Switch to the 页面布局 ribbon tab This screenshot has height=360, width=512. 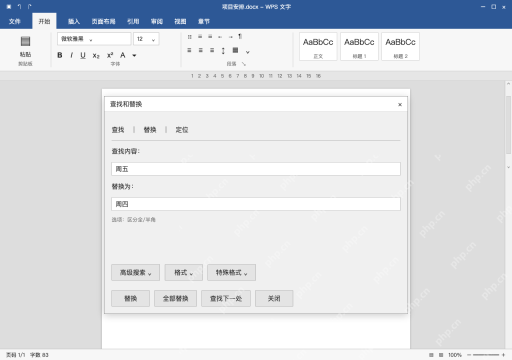tap(103, 22)
